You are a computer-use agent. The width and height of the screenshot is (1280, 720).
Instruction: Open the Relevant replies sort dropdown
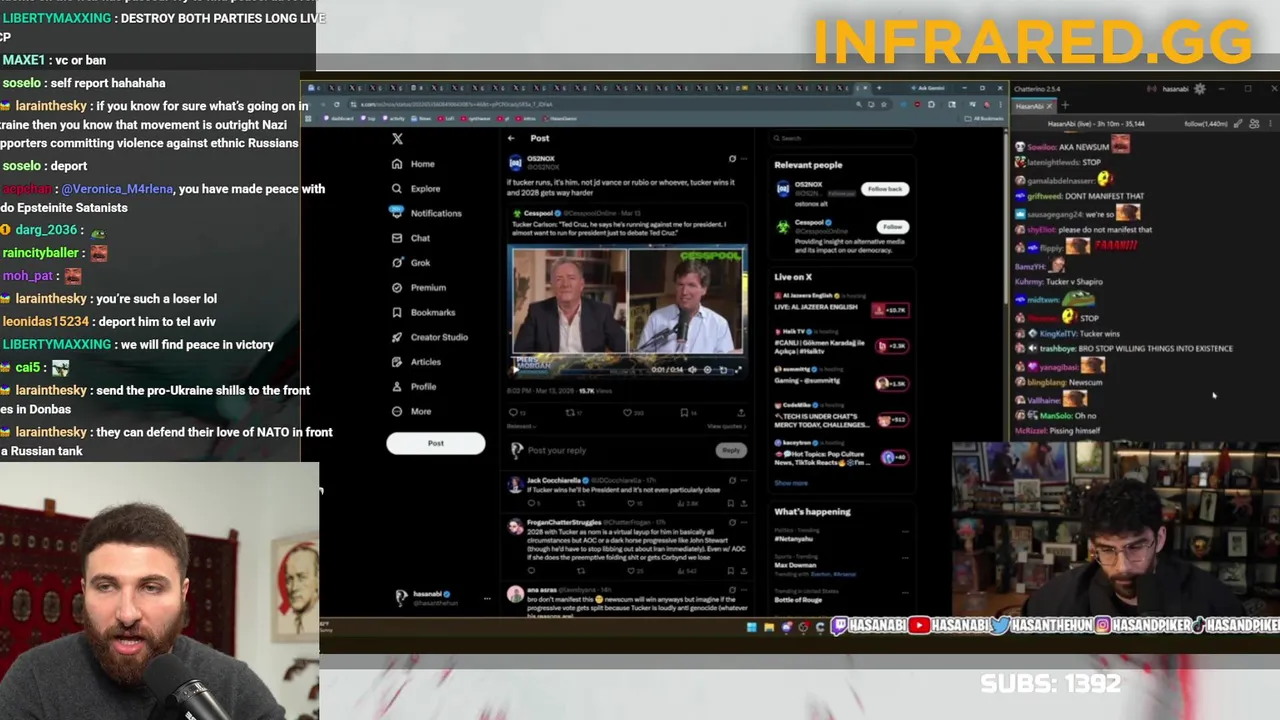pyautogui.click(x=521, y=426)
